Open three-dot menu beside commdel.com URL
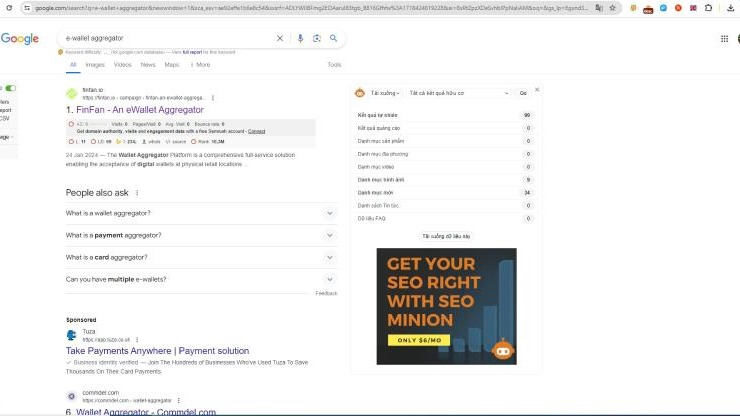Screen dimensions: 740x416 [178, 400]
